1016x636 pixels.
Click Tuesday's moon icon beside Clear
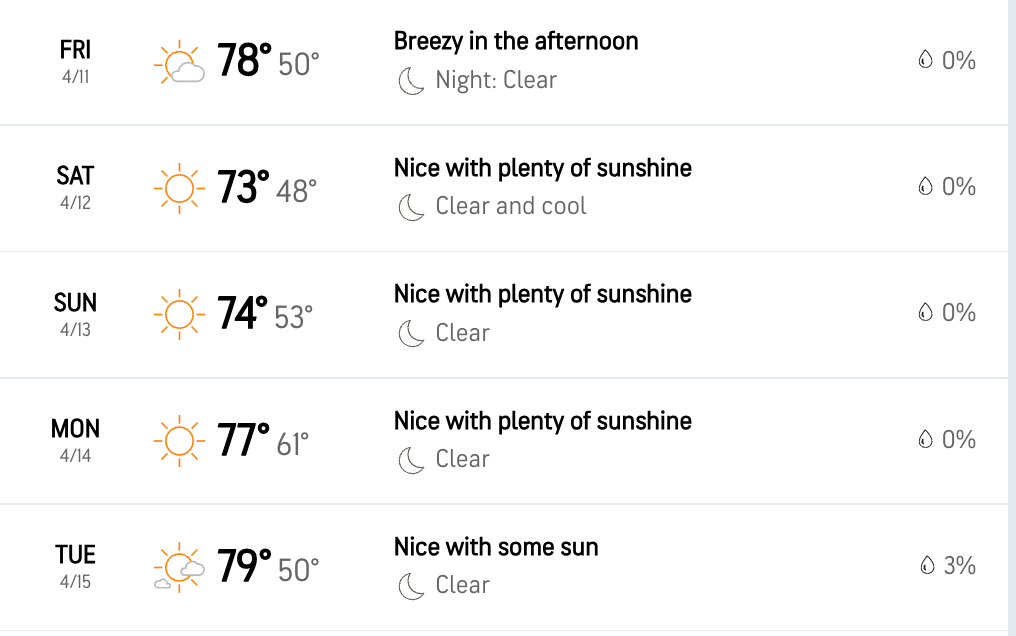click(411, 586)
